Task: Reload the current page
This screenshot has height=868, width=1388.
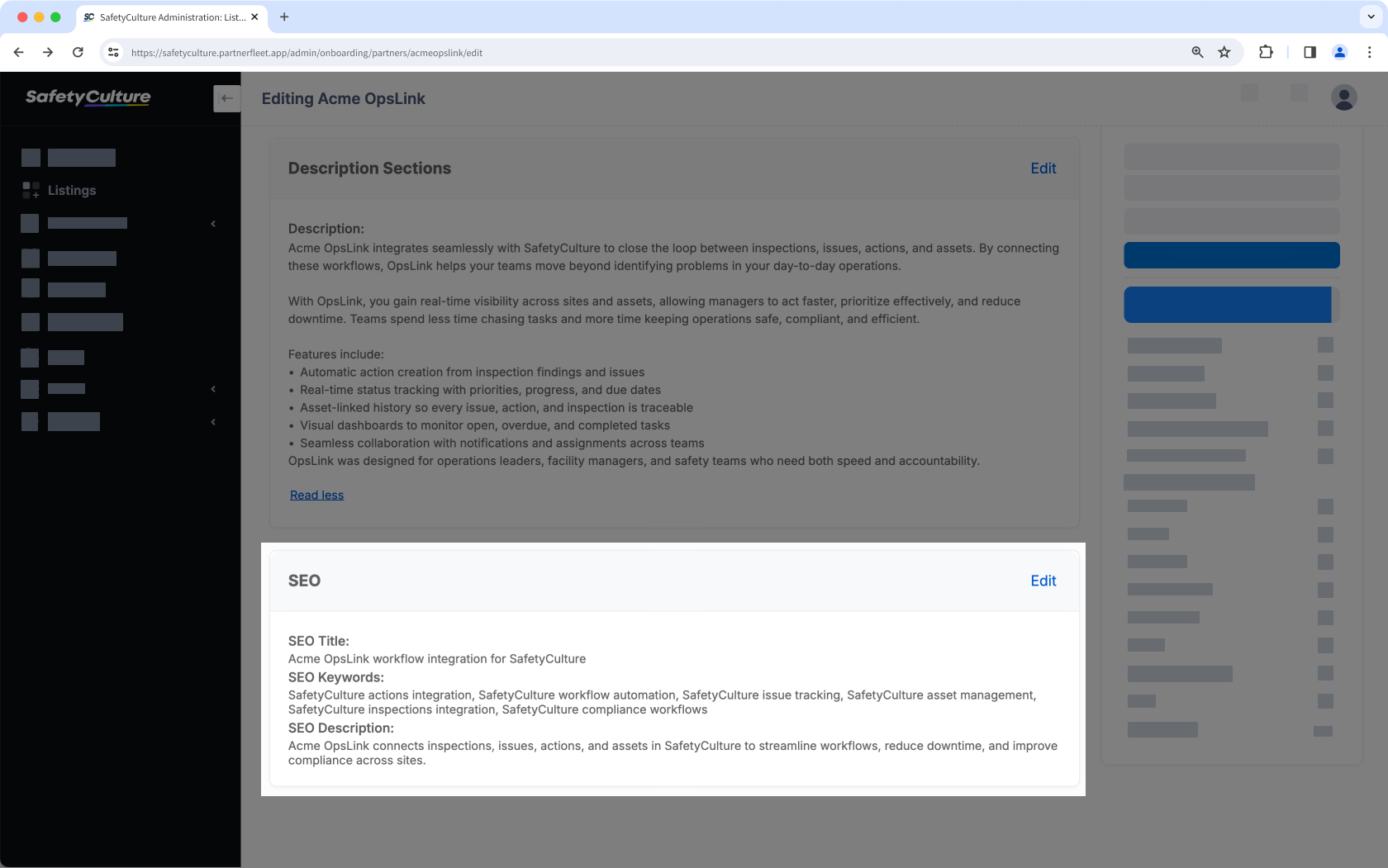Action: pos(78,52)
